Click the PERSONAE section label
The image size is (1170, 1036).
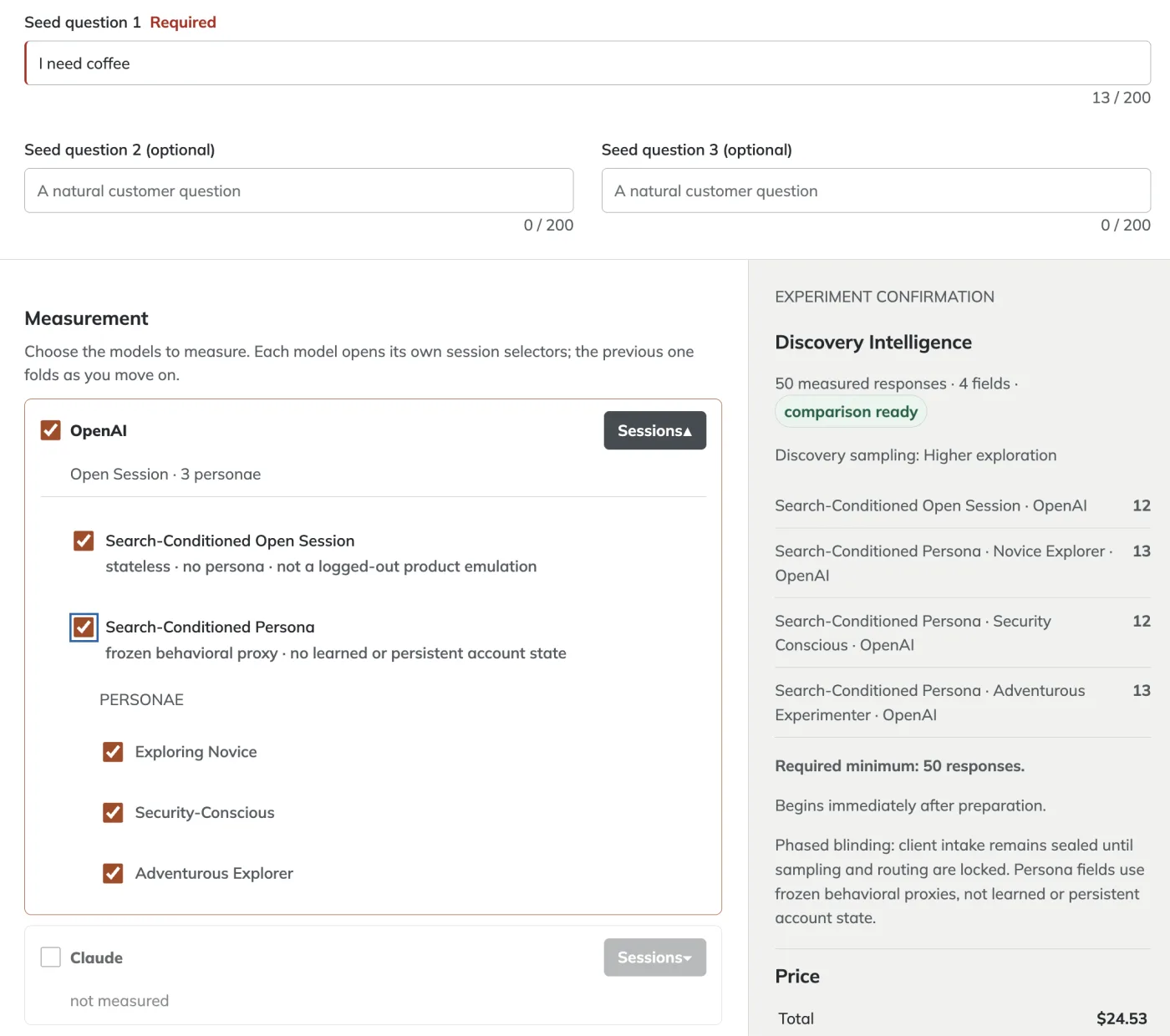[141, 699]
